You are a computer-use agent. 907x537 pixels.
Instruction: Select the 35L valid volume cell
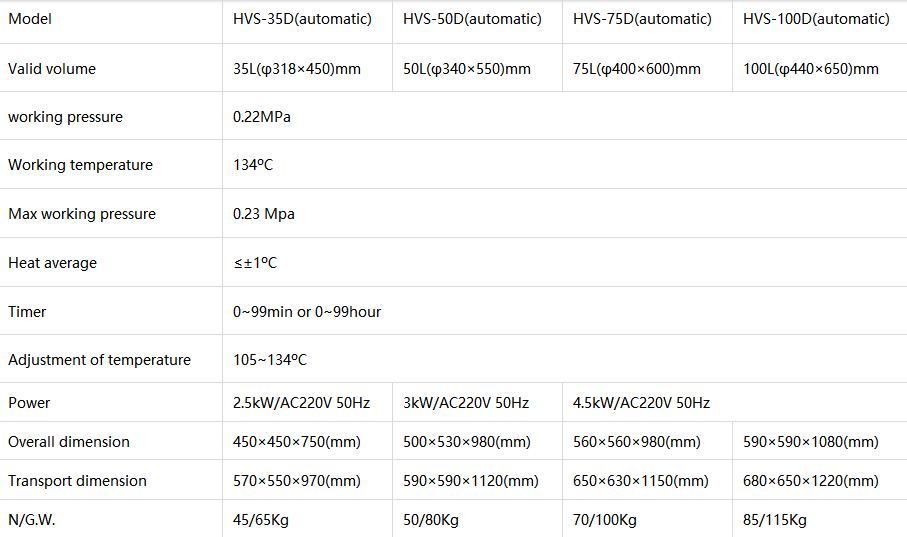(297, 69)
